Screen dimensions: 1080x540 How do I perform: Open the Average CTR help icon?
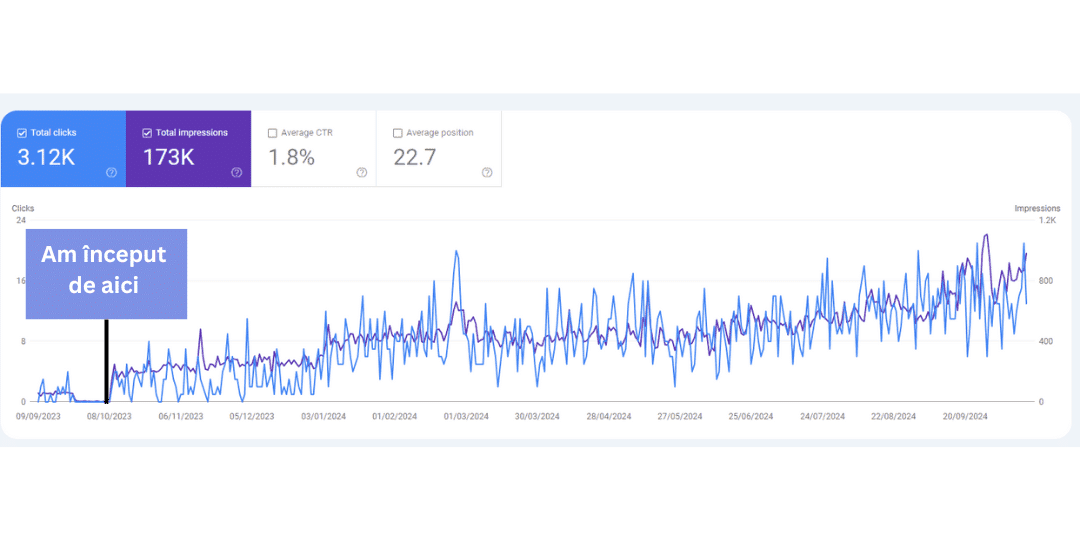point(361,172)
